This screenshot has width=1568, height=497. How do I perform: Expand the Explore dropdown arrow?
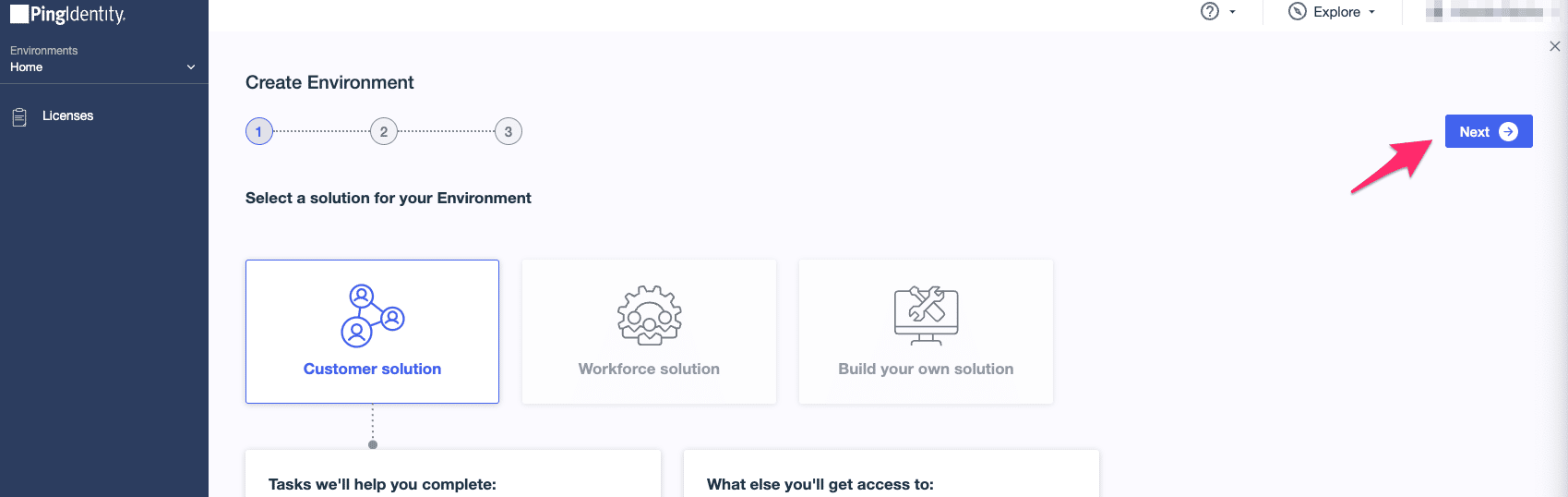point(1371,12)
